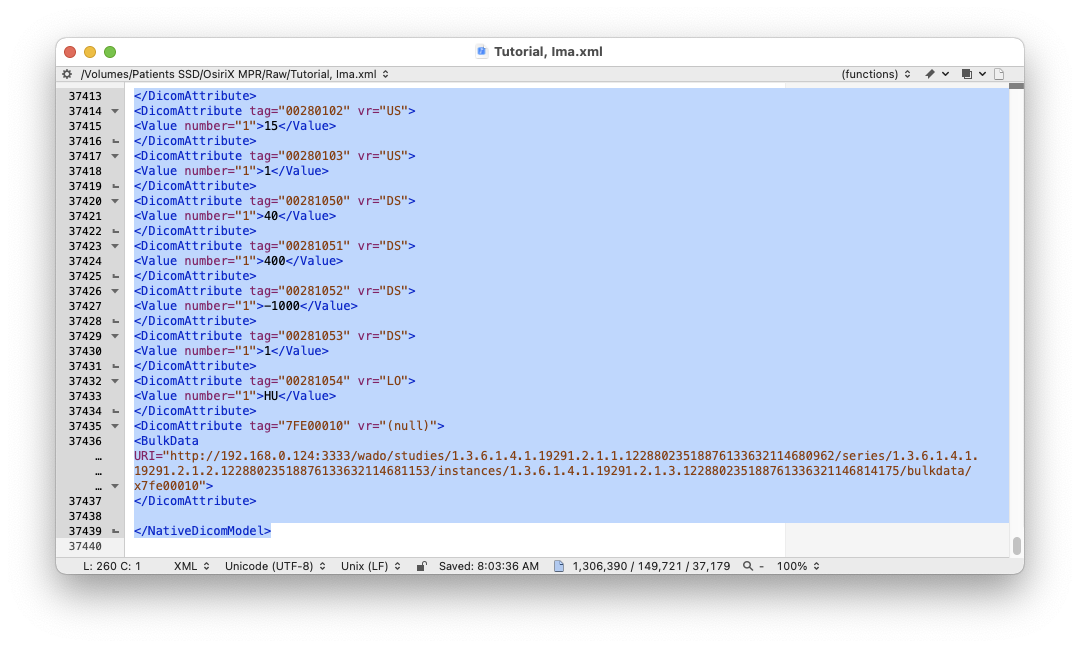Viewport: 1080px width, 648px height.
Task: Click fold end marker at line 37439
Action: point(115,531)
